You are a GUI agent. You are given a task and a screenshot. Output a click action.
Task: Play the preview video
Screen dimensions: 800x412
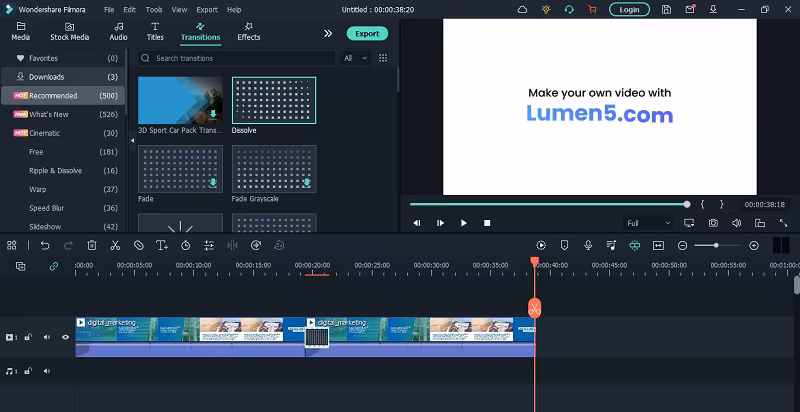[x=464, y=223]
